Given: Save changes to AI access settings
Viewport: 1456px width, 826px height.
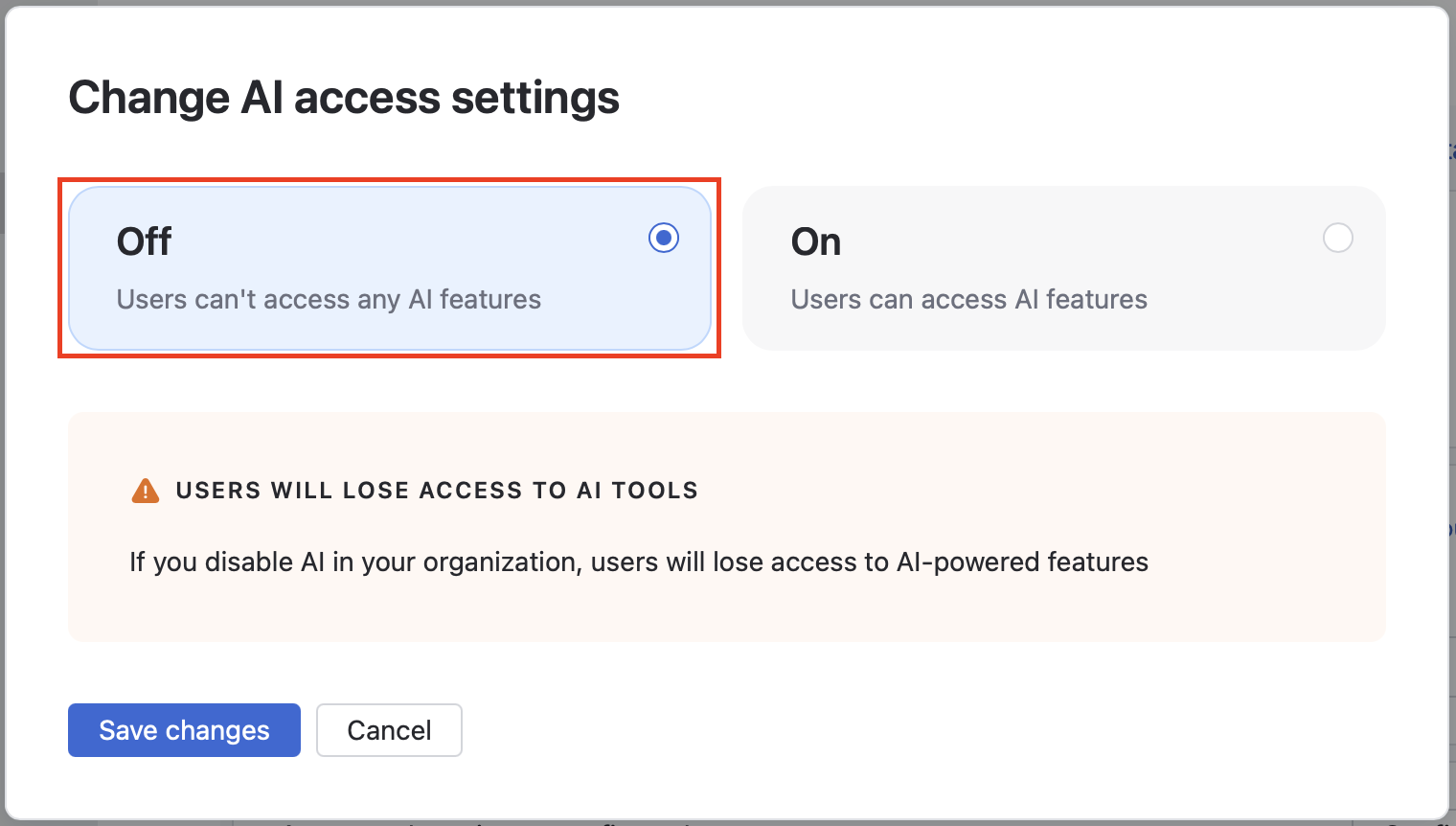Looking at the screenshot, I should click(184, 730).
